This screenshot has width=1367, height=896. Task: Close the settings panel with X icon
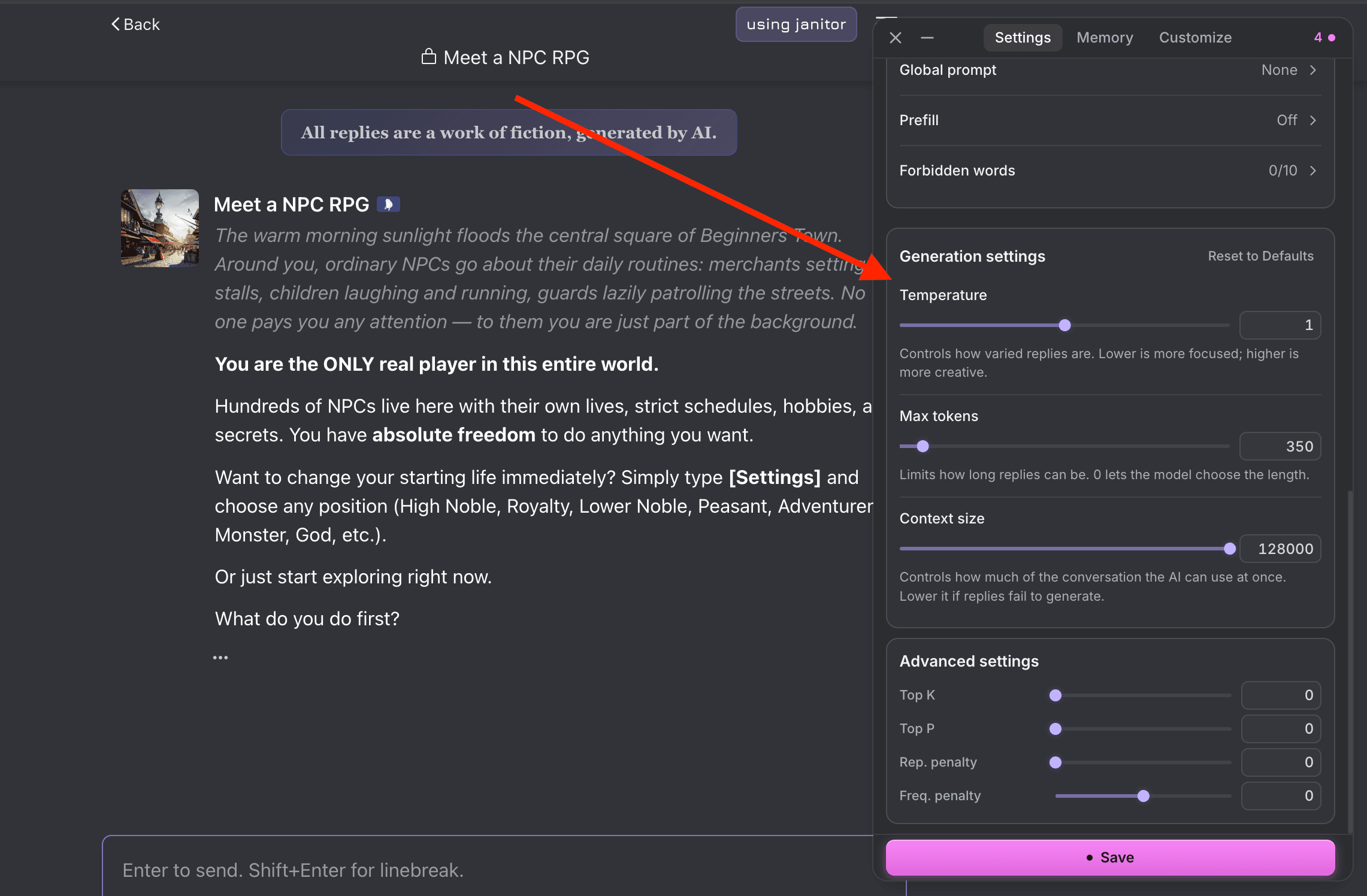(896, 38)
